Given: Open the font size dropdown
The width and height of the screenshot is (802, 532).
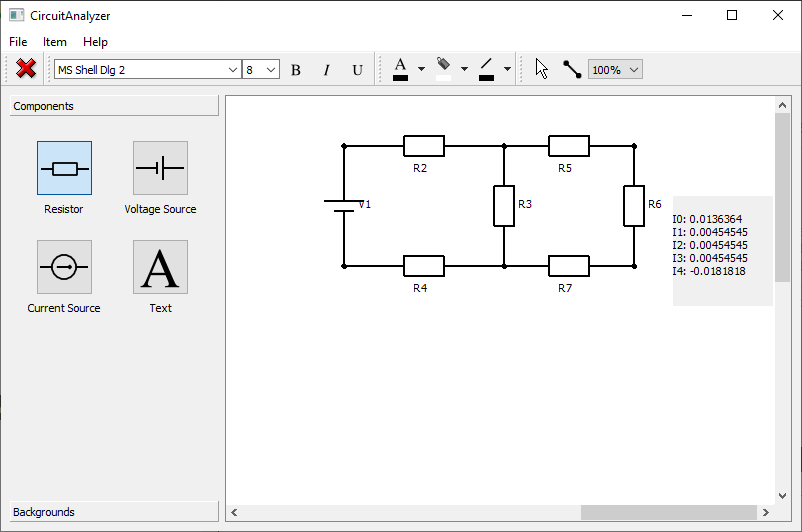Looking at the screenshot, I should [271, 70].
